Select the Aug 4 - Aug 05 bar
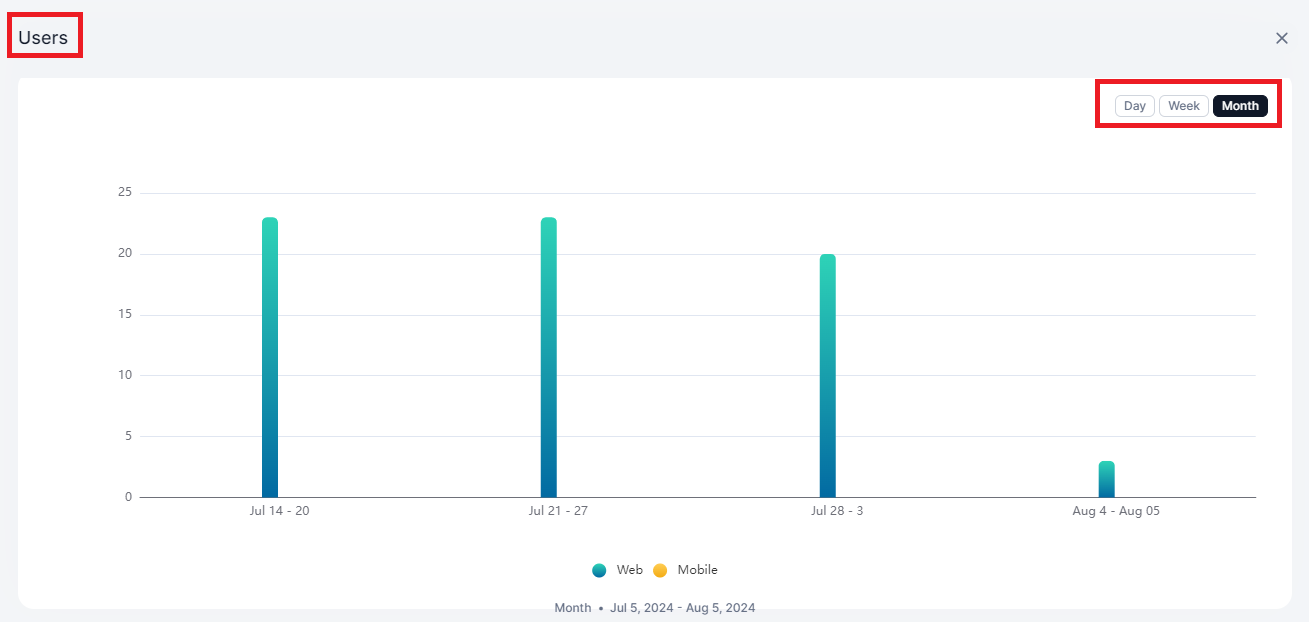 (x=1107, y=478)
